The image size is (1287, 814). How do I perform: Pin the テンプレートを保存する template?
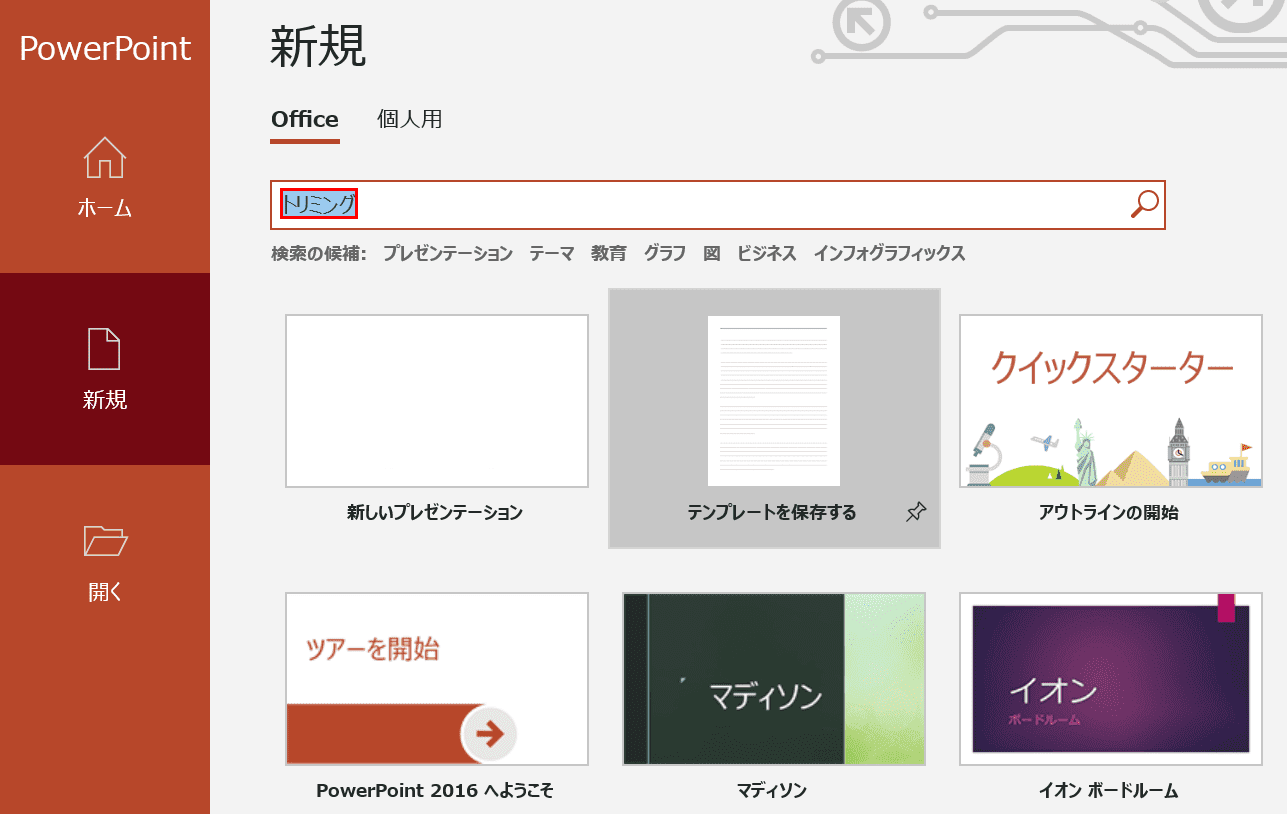[915, 513]
